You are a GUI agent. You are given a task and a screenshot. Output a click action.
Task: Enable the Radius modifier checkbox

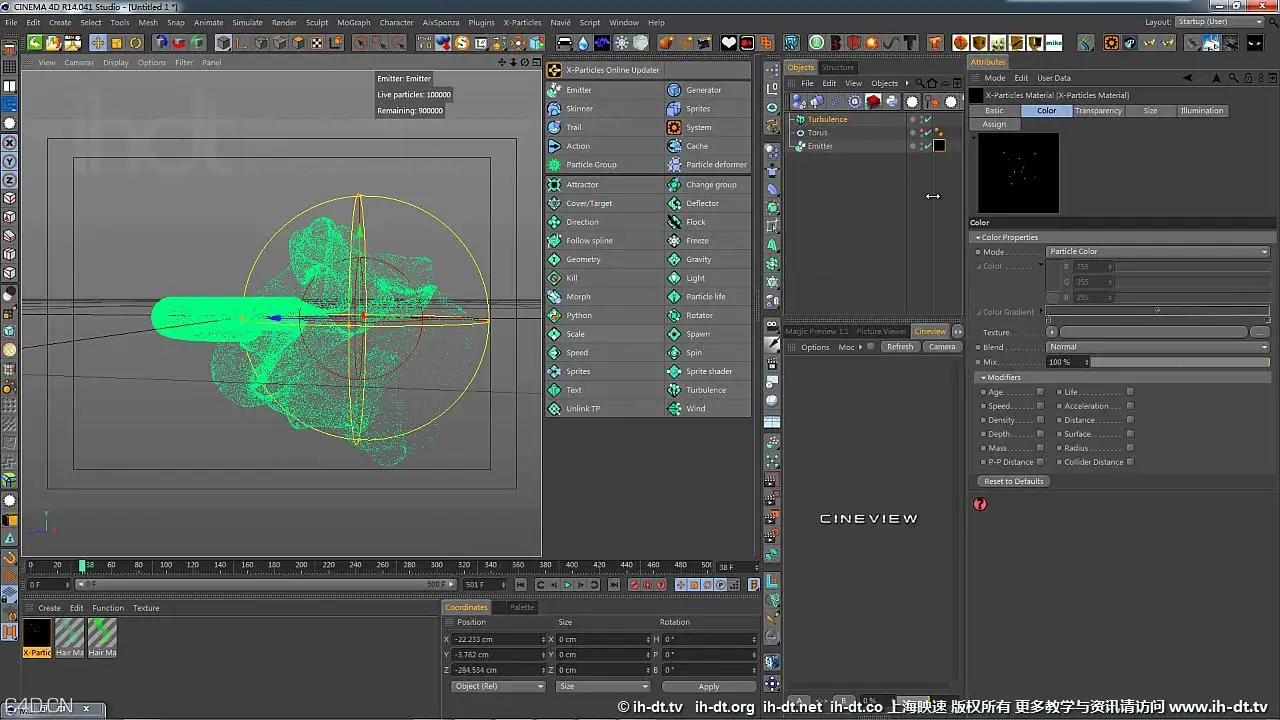[1130, 448]
